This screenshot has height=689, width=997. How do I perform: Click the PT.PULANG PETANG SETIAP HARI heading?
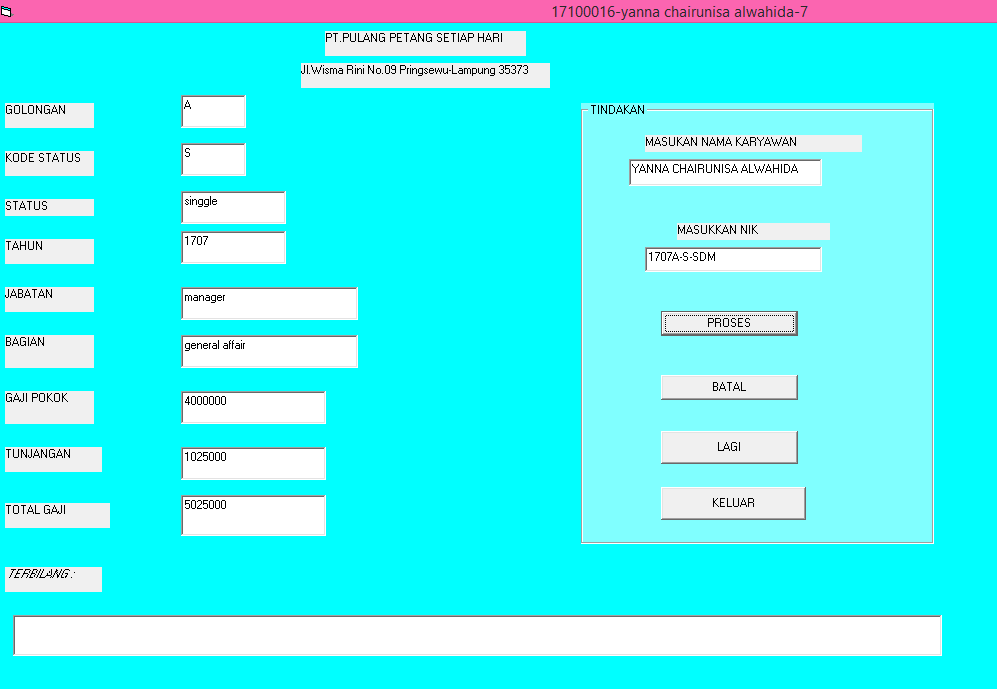pyautogui.click(x=425, y=43)
